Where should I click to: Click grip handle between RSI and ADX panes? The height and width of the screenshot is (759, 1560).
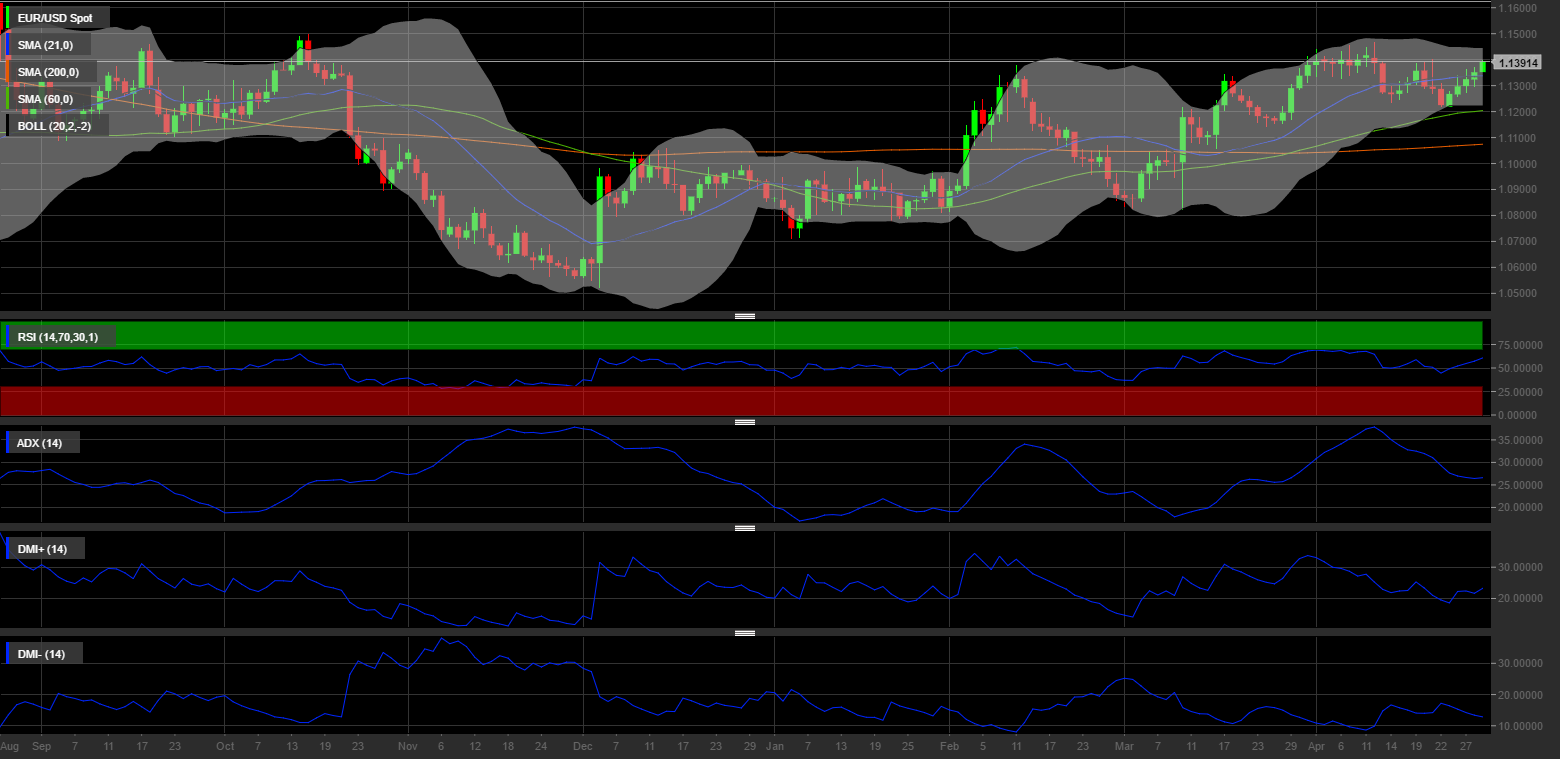745,422
